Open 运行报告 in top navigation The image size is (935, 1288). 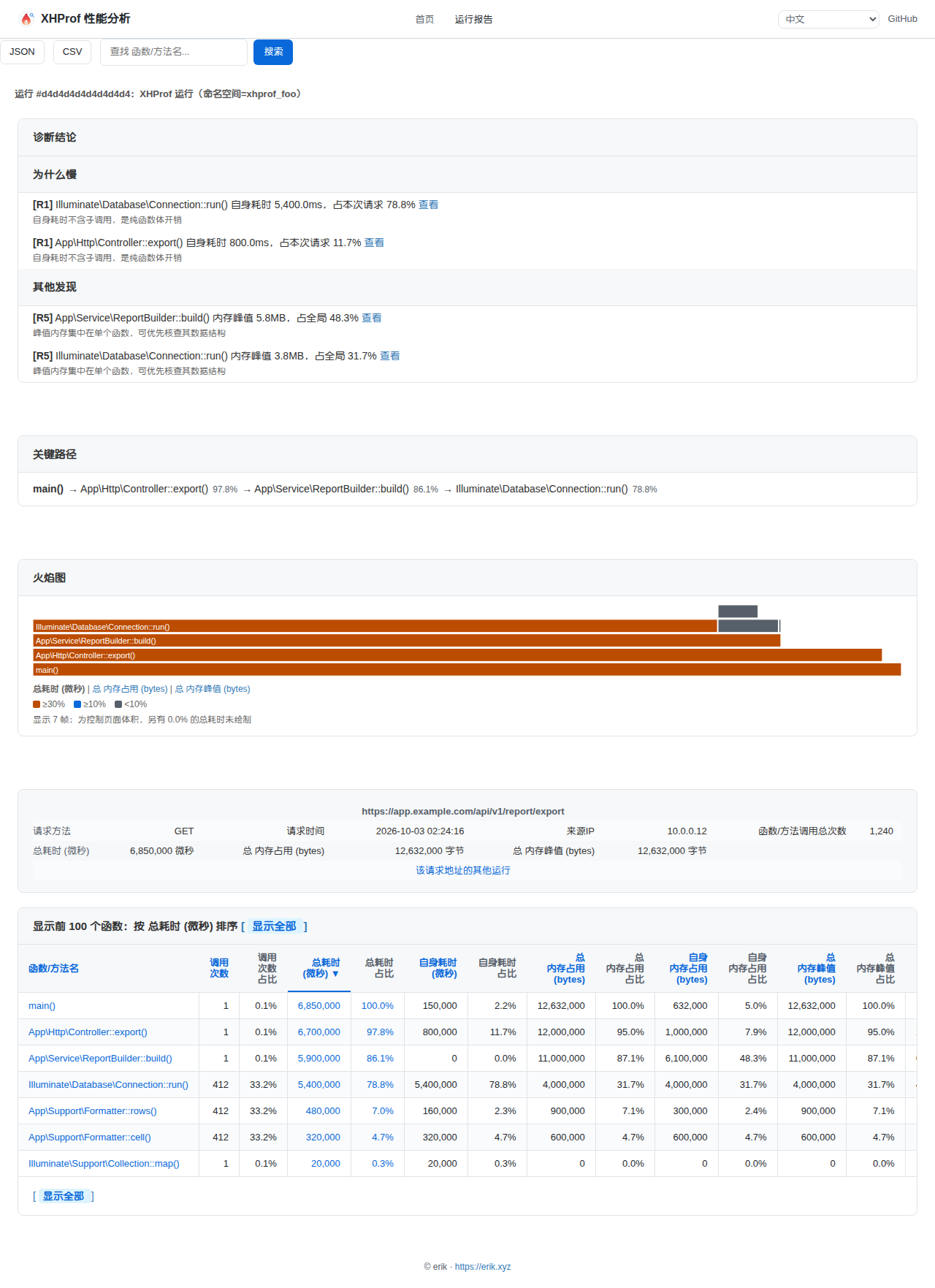473,20
